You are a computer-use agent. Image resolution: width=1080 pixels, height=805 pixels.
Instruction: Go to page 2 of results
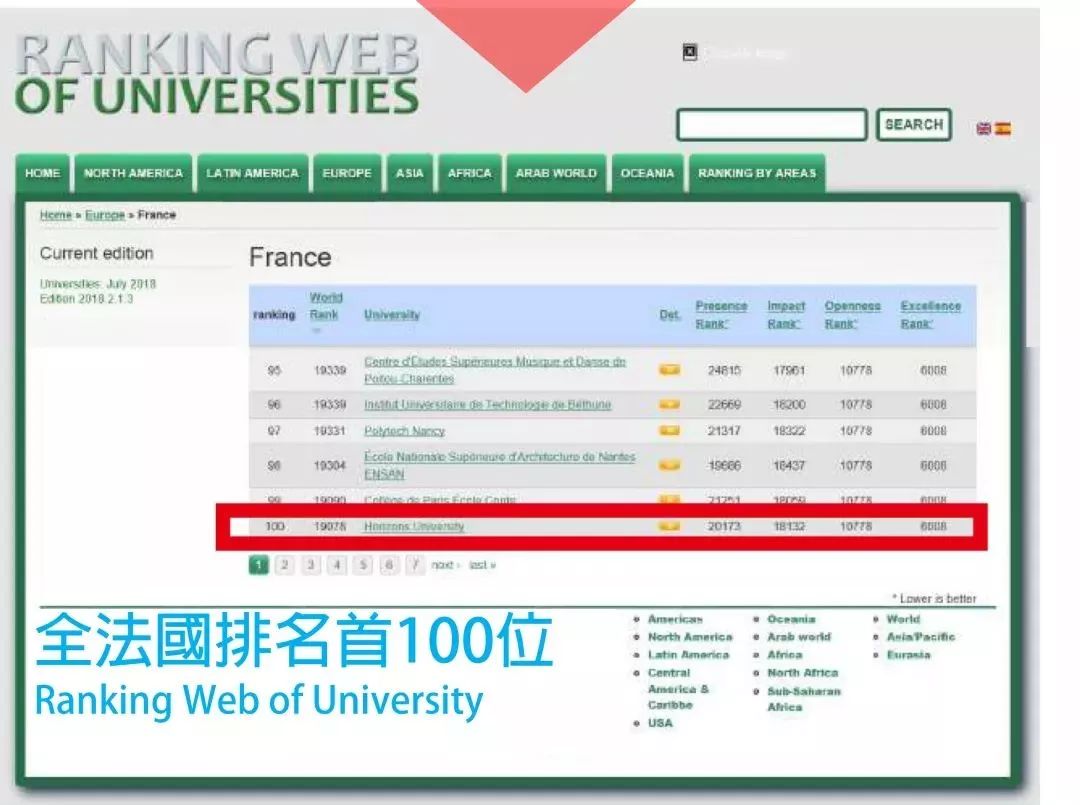tap(284, 565)
